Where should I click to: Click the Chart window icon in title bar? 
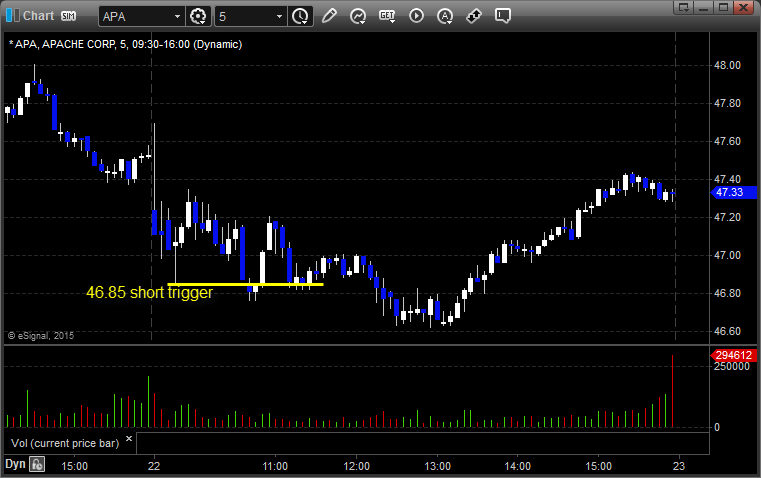pos(12,15)
